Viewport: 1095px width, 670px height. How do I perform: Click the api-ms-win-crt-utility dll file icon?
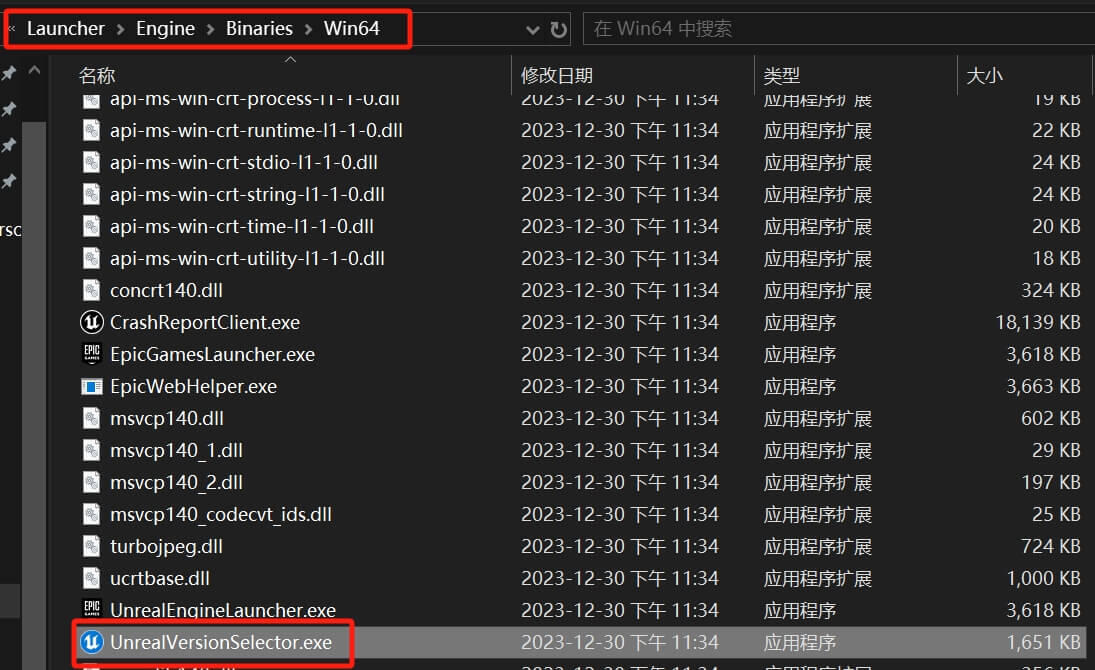[91, 258]
